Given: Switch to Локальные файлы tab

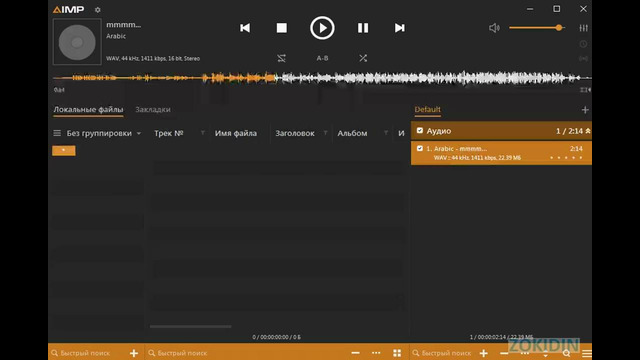Looking at the screenshot, I should click(x=88, y=109).
